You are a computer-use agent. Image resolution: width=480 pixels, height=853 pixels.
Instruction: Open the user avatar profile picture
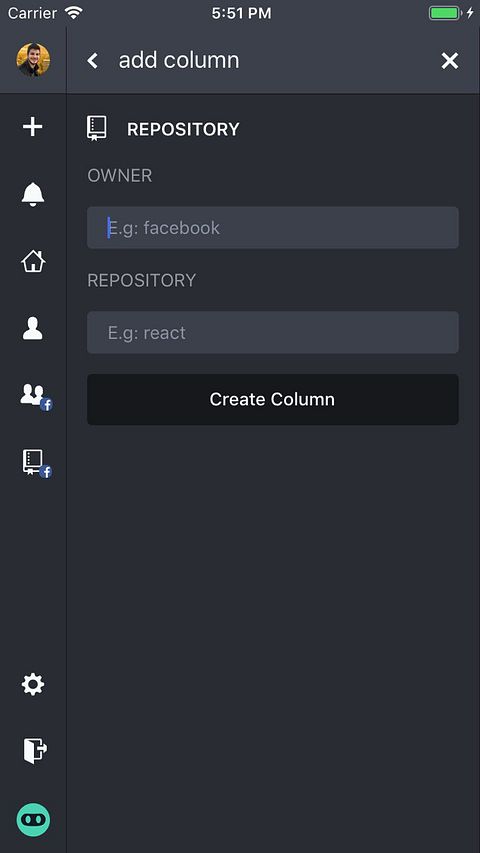pyautogui.click(x=33, y=60)
